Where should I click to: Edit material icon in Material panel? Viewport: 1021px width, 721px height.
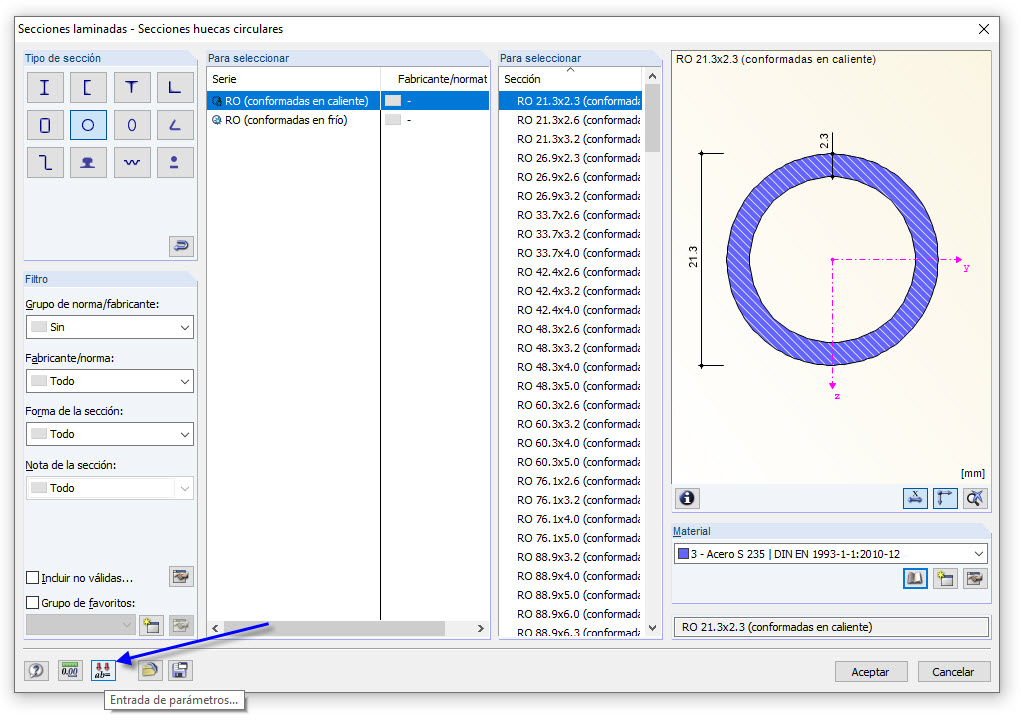975,578
